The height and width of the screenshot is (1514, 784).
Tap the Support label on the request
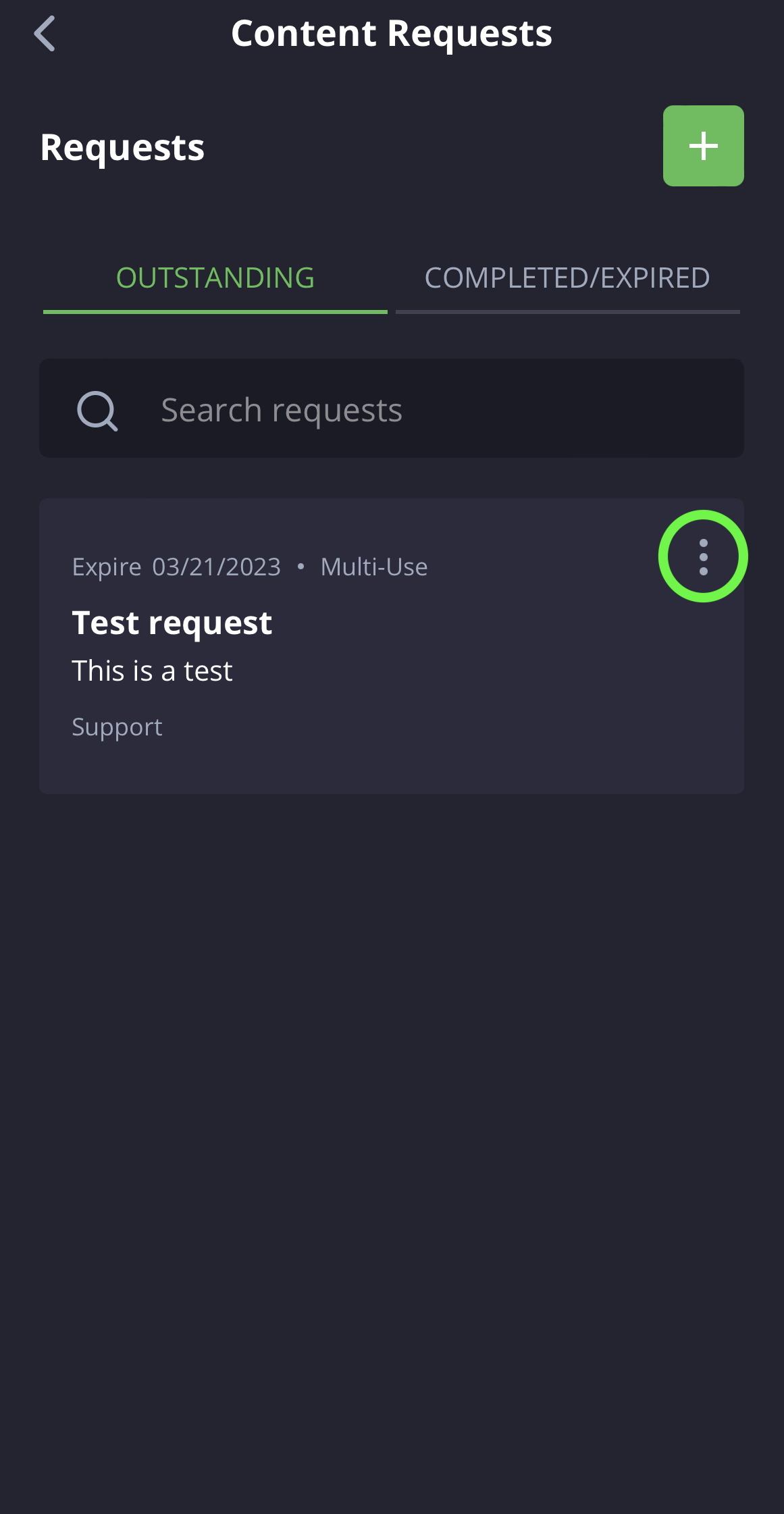coord(117,728)
